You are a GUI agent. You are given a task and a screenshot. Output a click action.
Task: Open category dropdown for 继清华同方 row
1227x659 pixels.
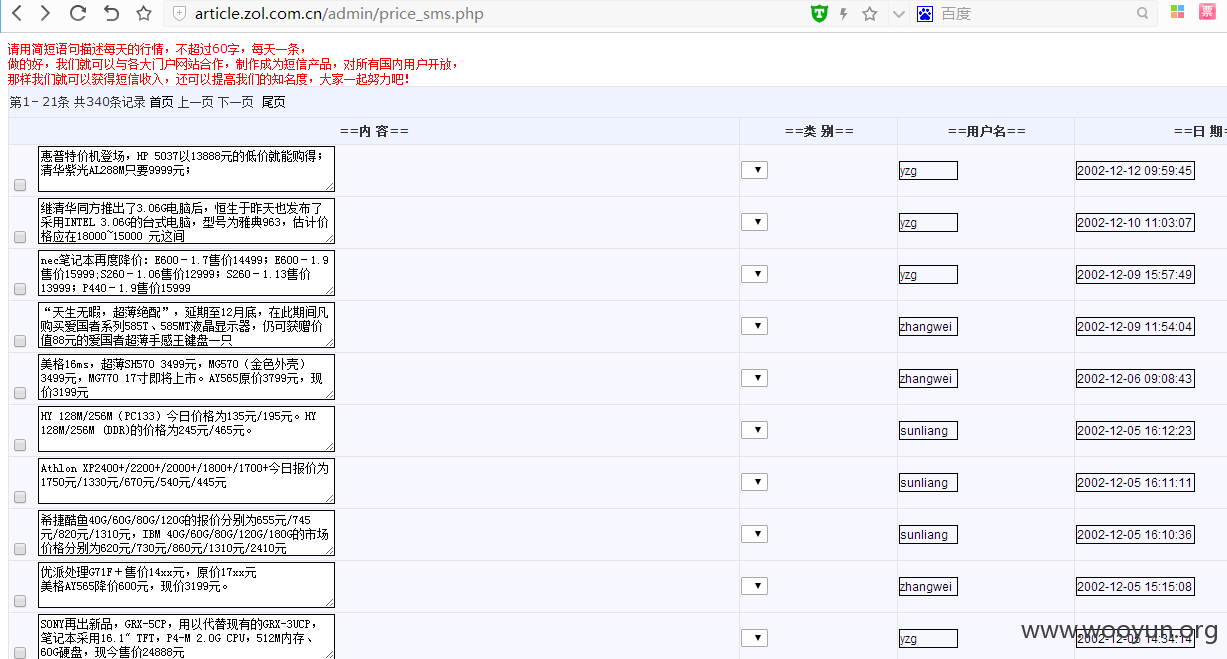tap(754, 222)
